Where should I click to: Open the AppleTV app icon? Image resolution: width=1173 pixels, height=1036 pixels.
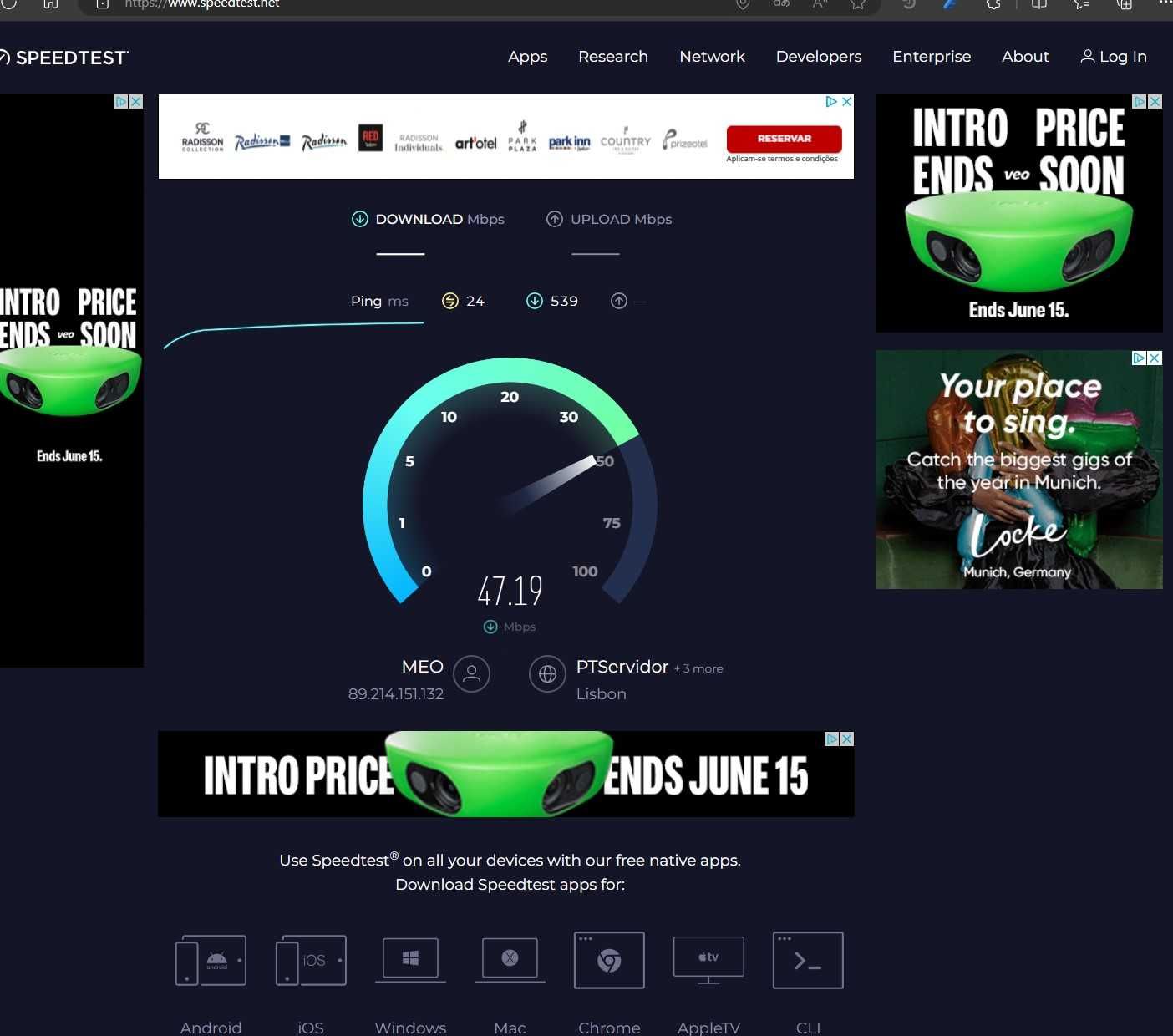(708, 960)
